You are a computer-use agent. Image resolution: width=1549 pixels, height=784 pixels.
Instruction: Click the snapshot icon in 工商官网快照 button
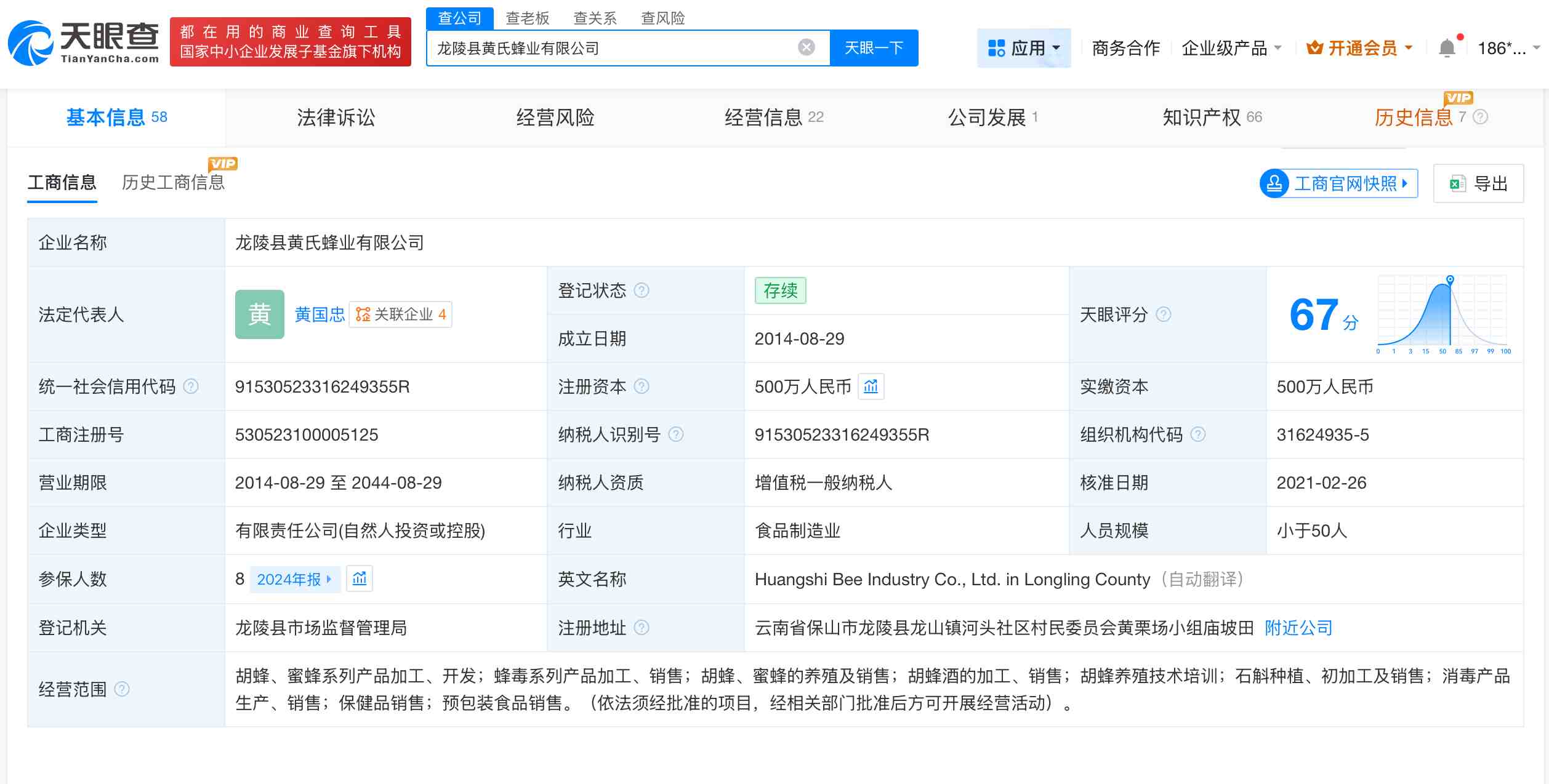1274,183
